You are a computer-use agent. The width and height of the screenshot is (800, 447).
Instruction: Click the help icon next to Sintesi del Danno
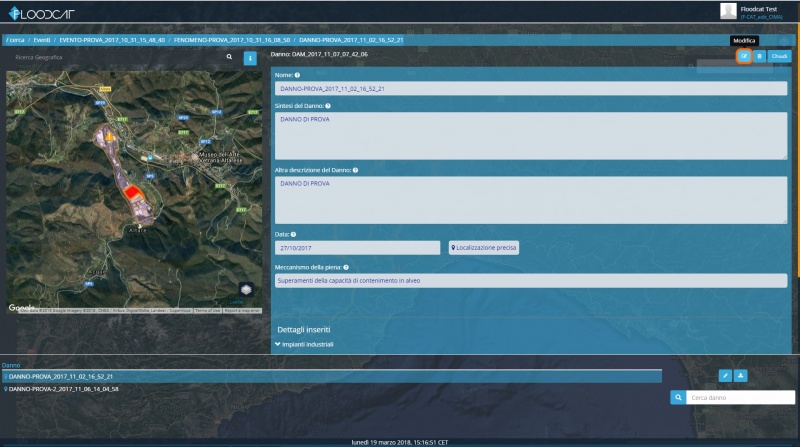point(328,106)
